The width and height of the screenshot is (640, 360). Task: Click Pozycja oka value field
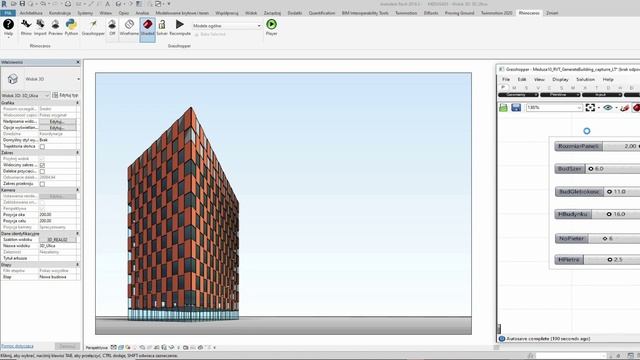(x=58, y=215)
